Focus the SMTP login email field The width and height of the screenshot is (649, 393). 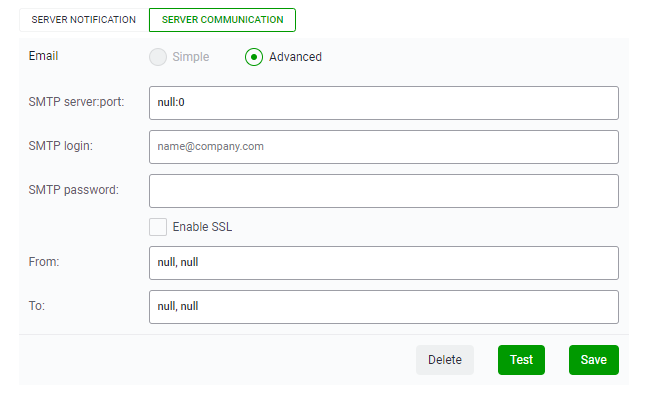pyautogui.click(x=384, y=147)
